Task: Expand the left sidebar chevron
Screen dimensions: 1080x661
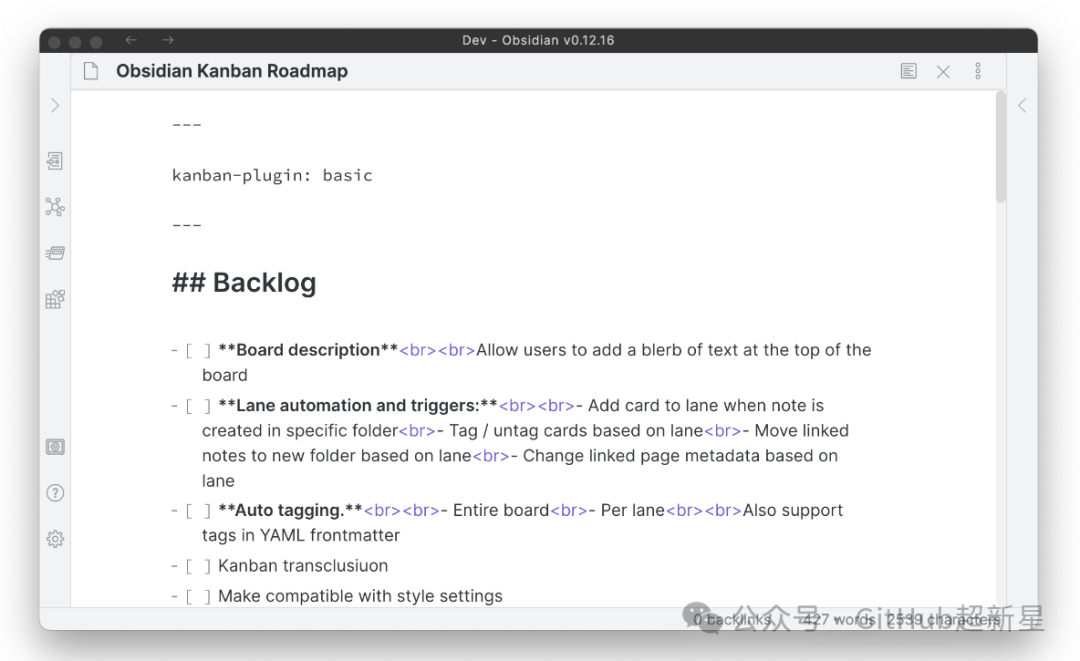Action: [55, 105]
